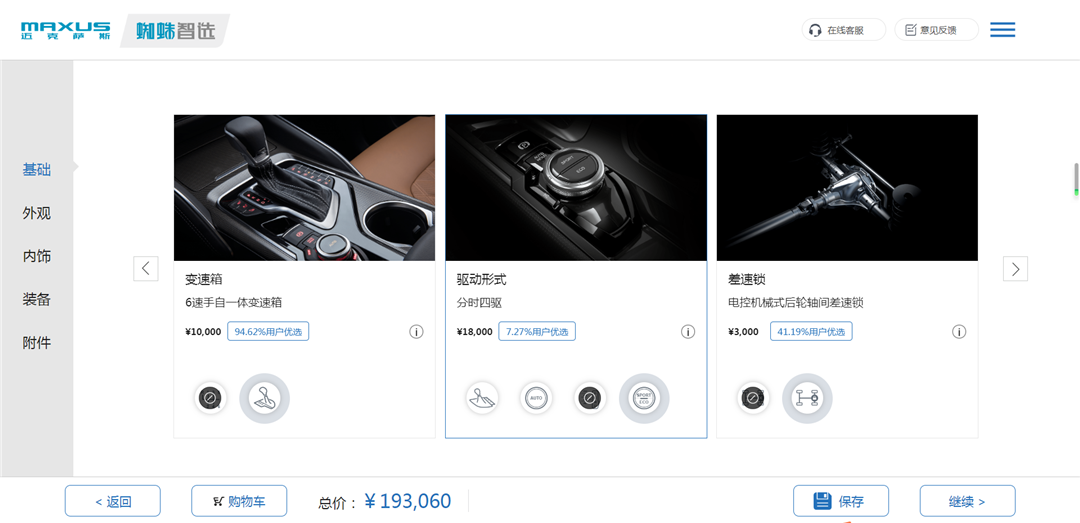Image resolution: width=1080 pixels, height=523 pixels.
Task: Select the gear shifter option under 变速箱
Action: pyautogui.click(x=264, y=398)
